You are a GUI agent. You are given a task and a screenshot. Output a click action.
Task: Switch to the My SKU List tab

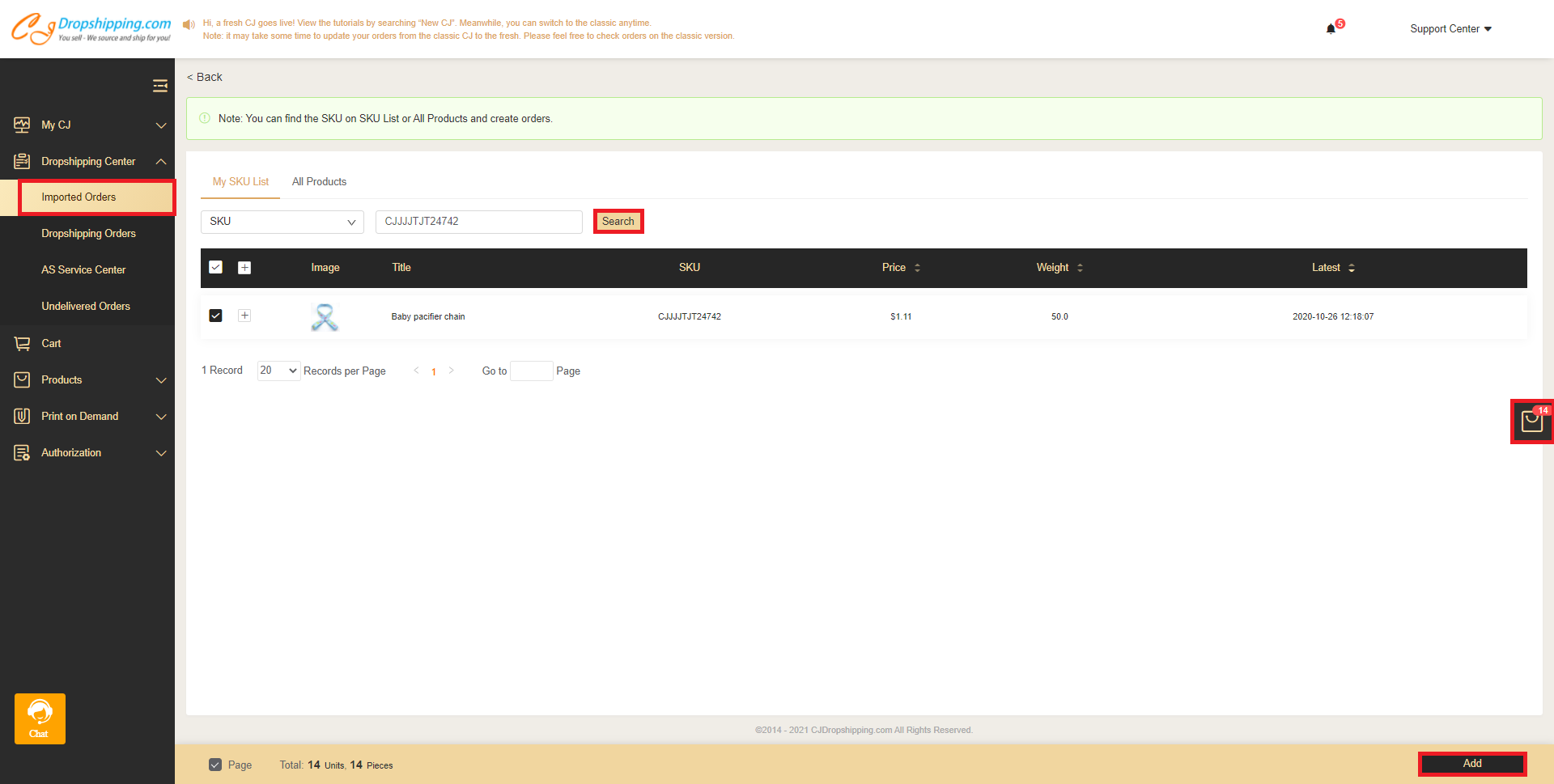click(x=240, y=182)
